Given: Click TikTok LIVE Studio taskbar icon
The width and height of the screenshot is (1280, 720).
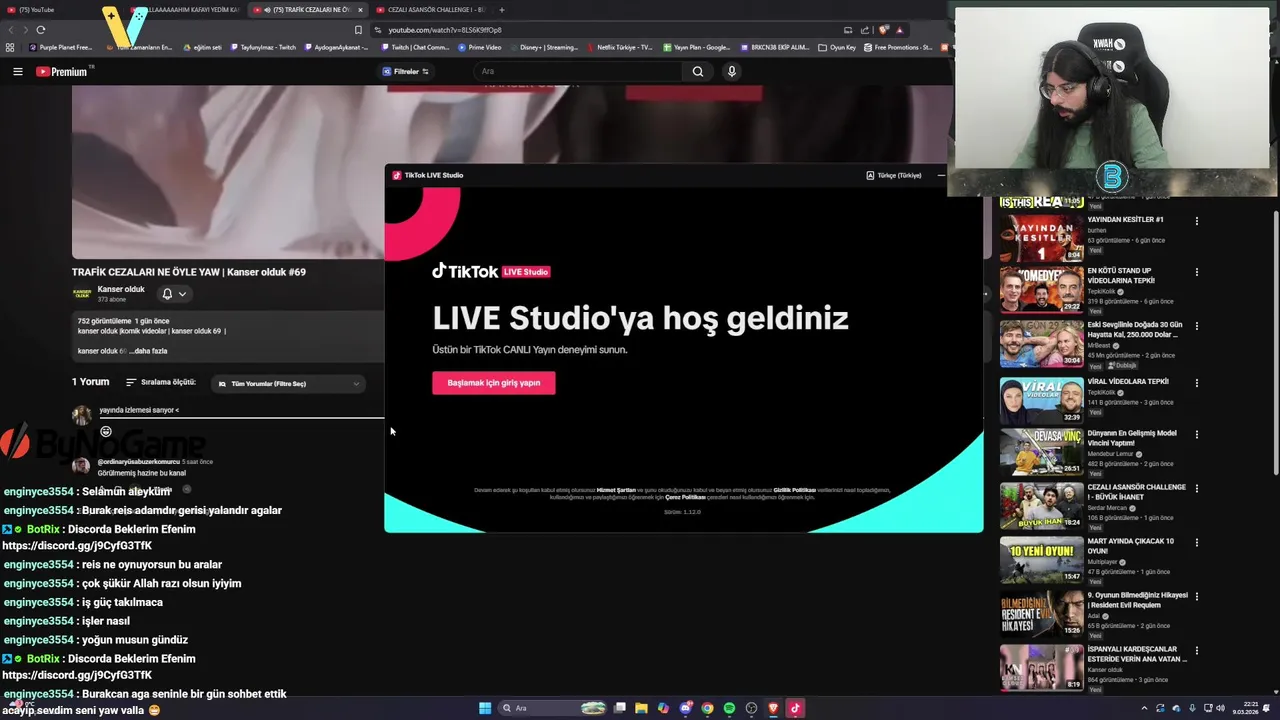Looking at the screenshot, I should [795, 708].
